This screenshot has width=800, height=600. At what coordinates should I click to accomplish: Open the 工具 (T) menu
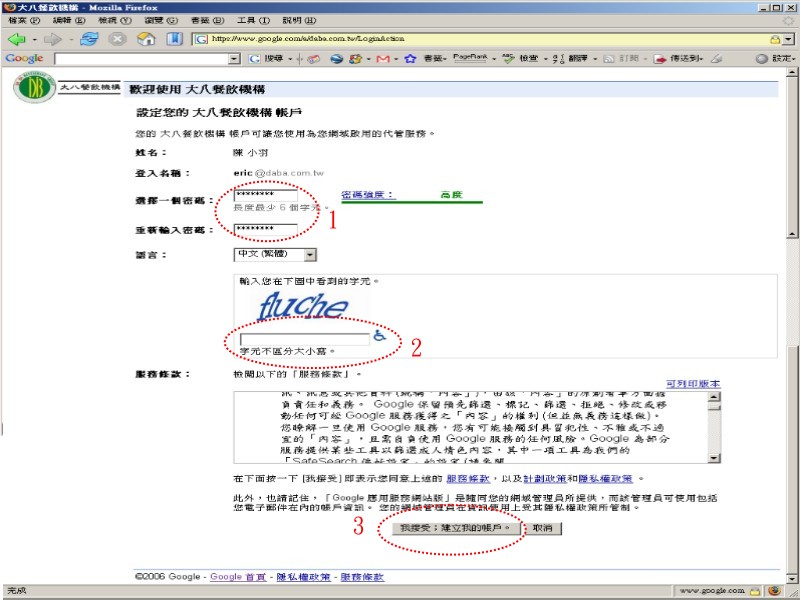tap(253, 20)
